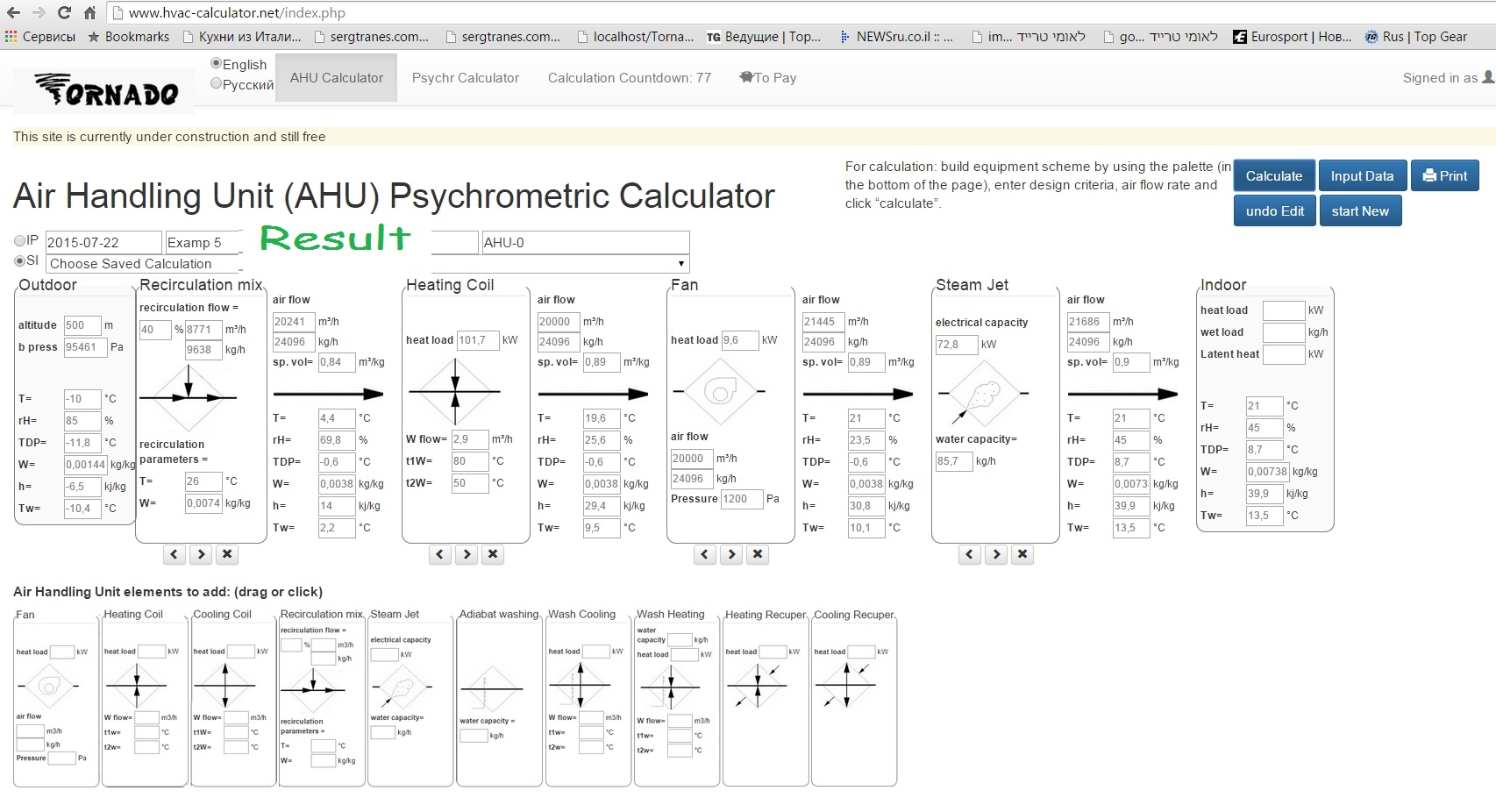Open NEWSru.co.il bookmark
This screenshot has width=1496, height=812.
coord(896,36)
